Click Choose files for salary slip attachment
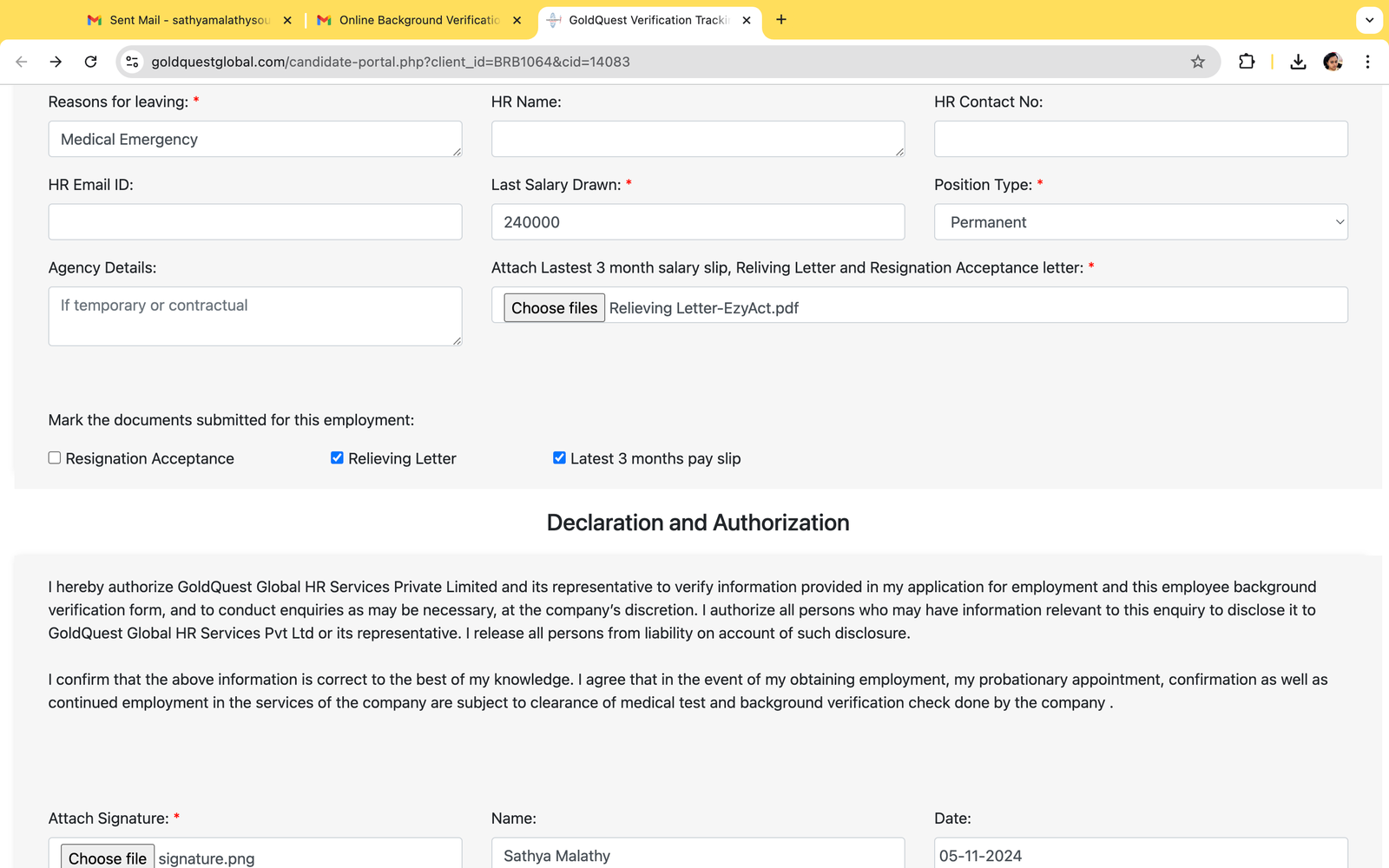The height and width of the screenshot is (868, 1389). (x=554, y=308)
